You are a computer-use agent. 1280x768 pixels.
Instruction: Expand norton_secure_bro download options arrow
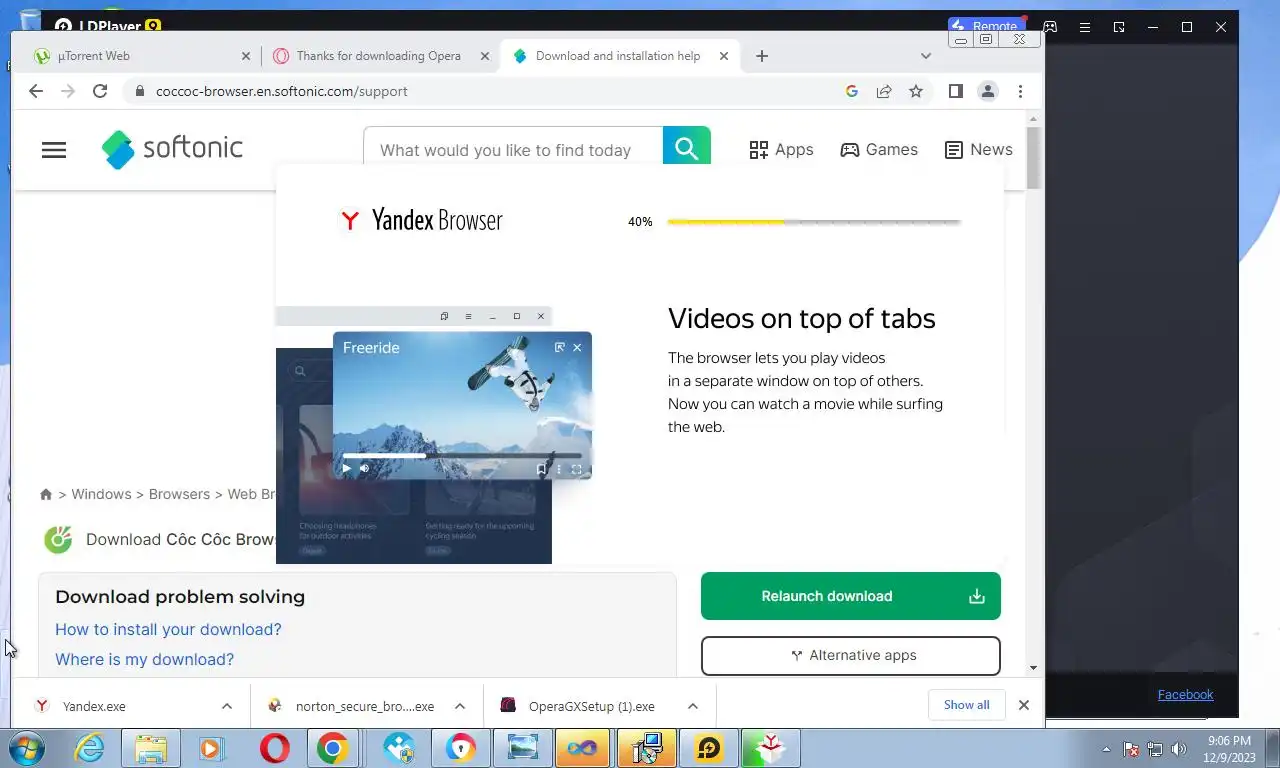coord(460,706)
